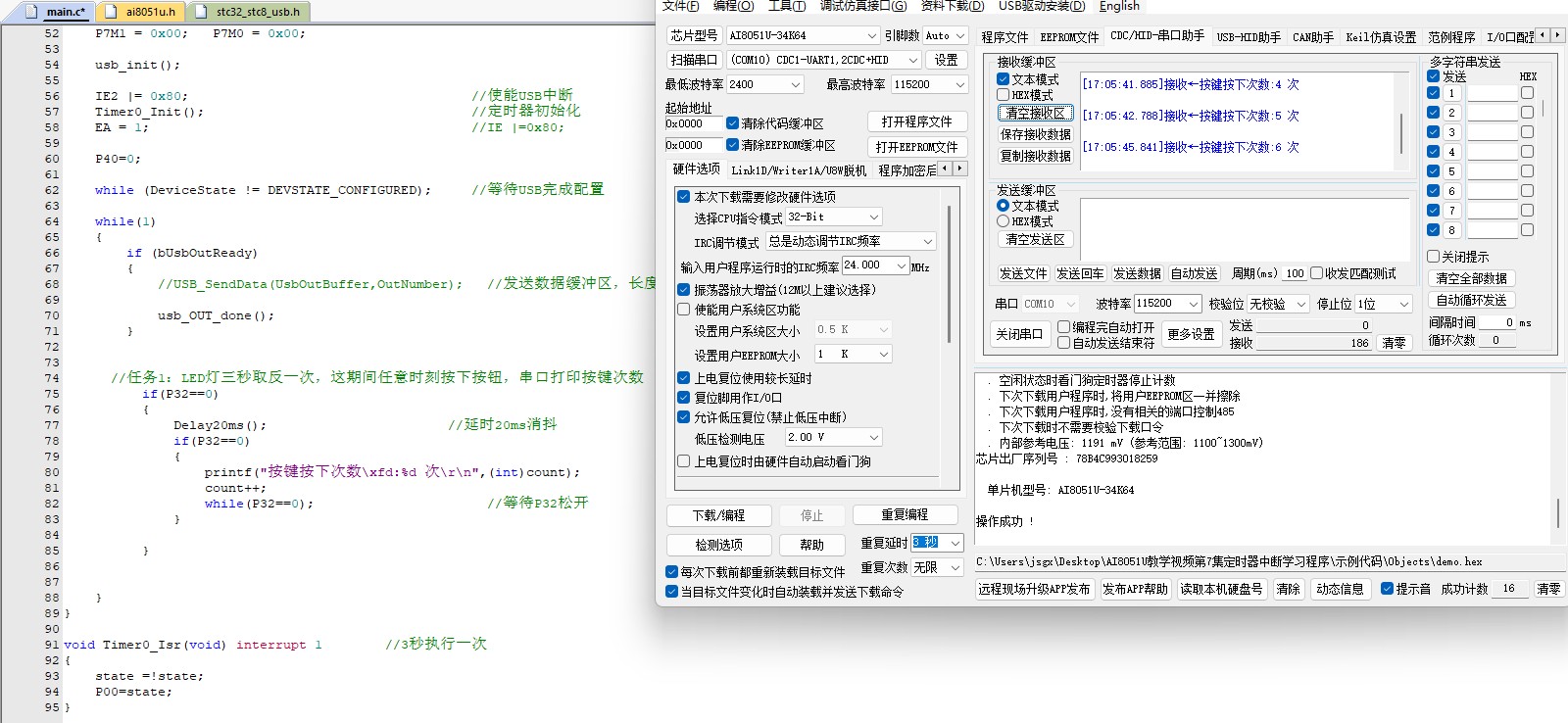Expand IRC调节模式 dropdown
This screenshot has height=723, width=1568.
927,241
